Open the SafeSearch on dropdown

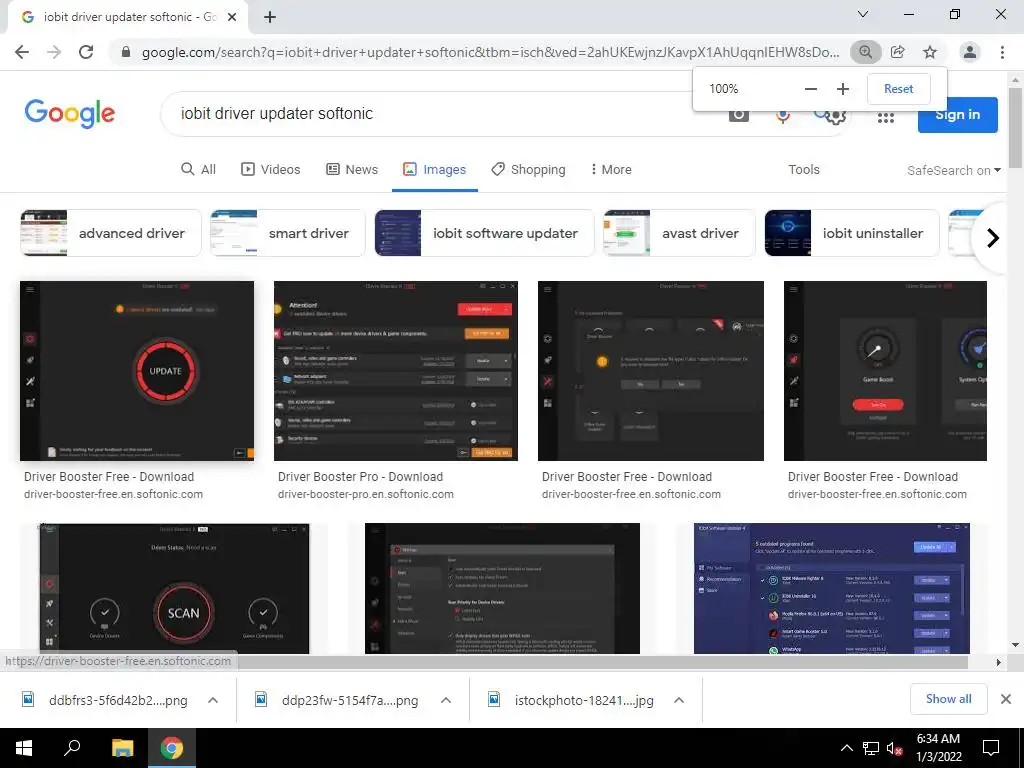click(953, 170)
